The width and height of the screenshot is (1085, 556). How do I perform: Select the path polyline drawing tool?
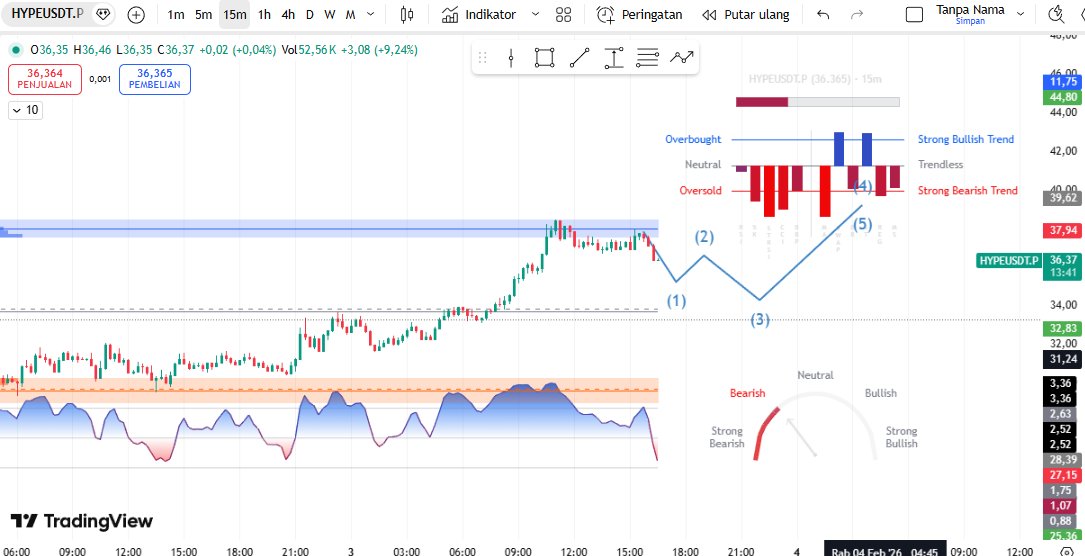click(682, 58)
